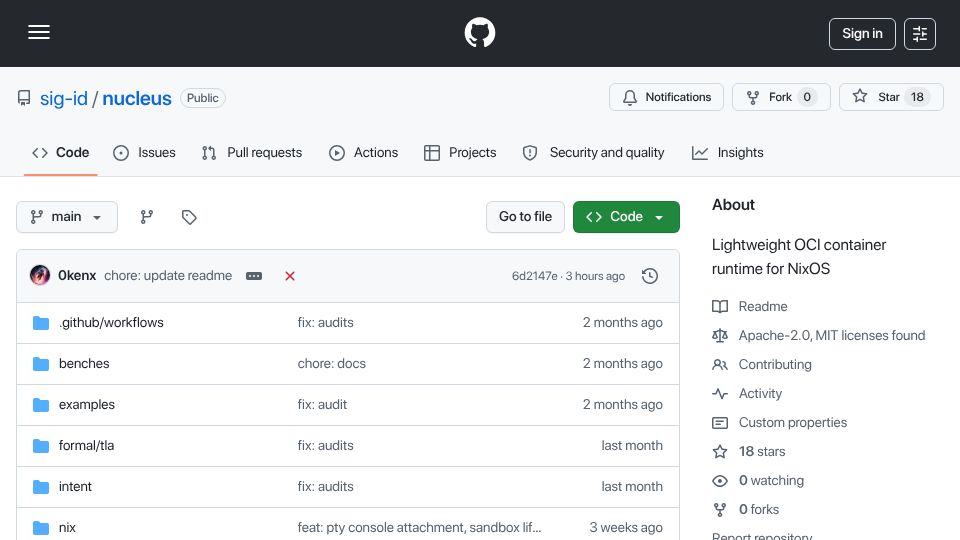This screenshot has width=960, height=540.
Task: Click the Sign in button
Action: pyautogui.click(x=862, y=34)
